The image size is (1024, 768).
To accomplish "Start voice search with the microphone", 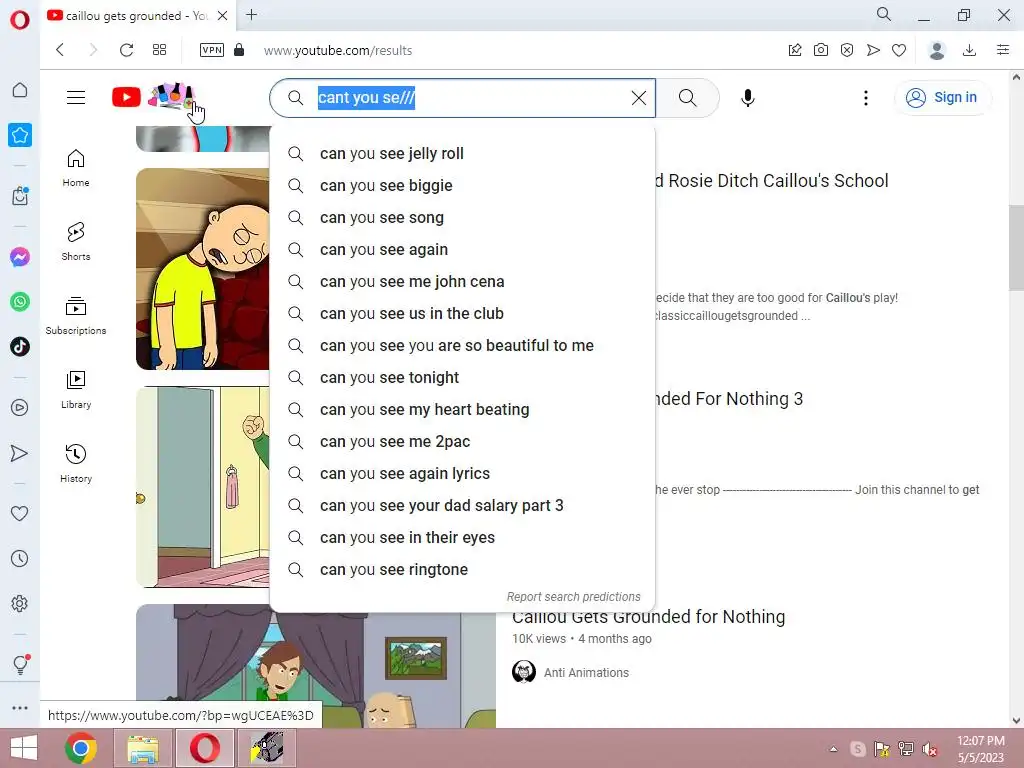I will tap(748, 98).
